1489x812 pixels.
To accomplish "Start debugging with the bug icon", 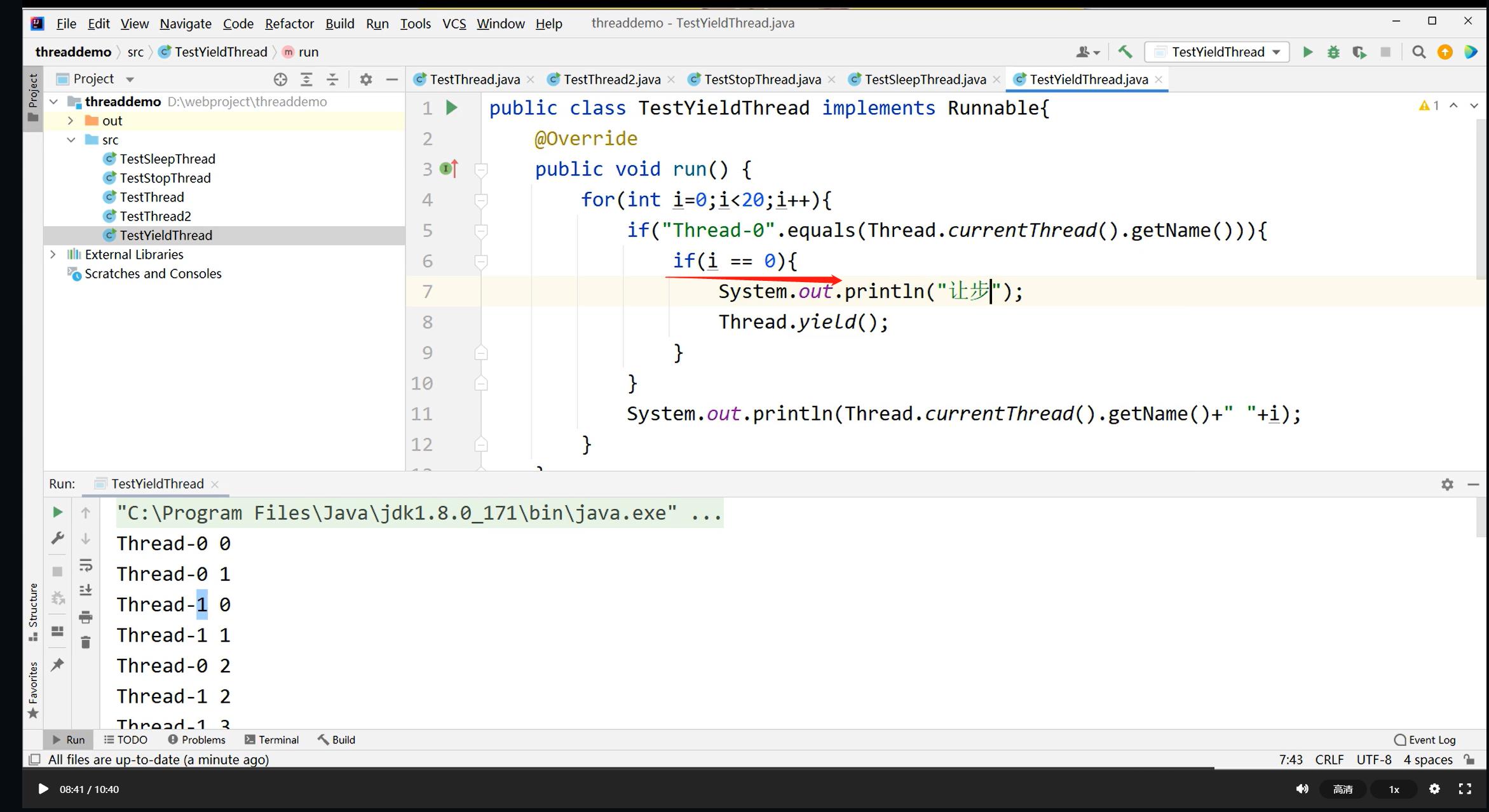I will (1333, 52).
